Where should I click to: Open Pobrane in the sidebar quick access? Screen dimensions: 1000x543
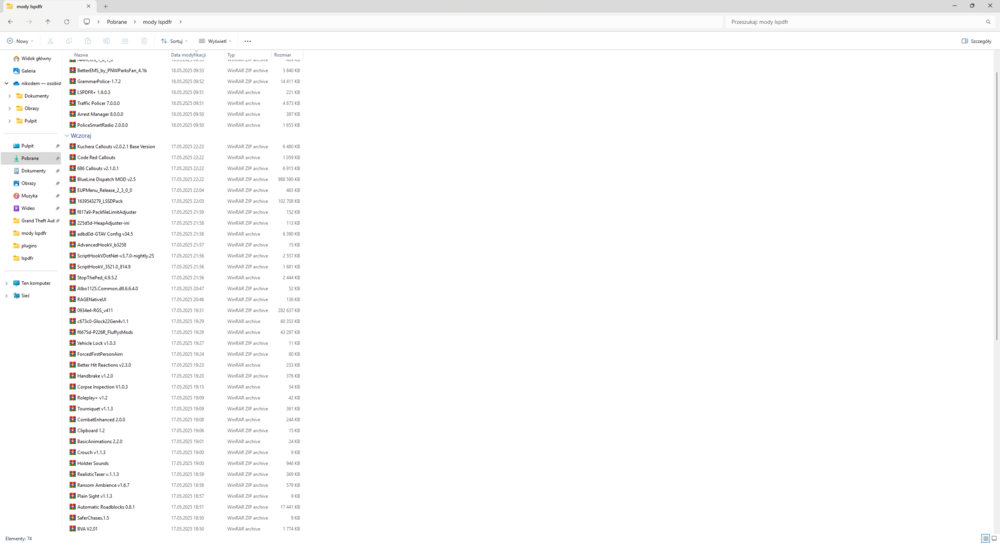pos(31,158)
